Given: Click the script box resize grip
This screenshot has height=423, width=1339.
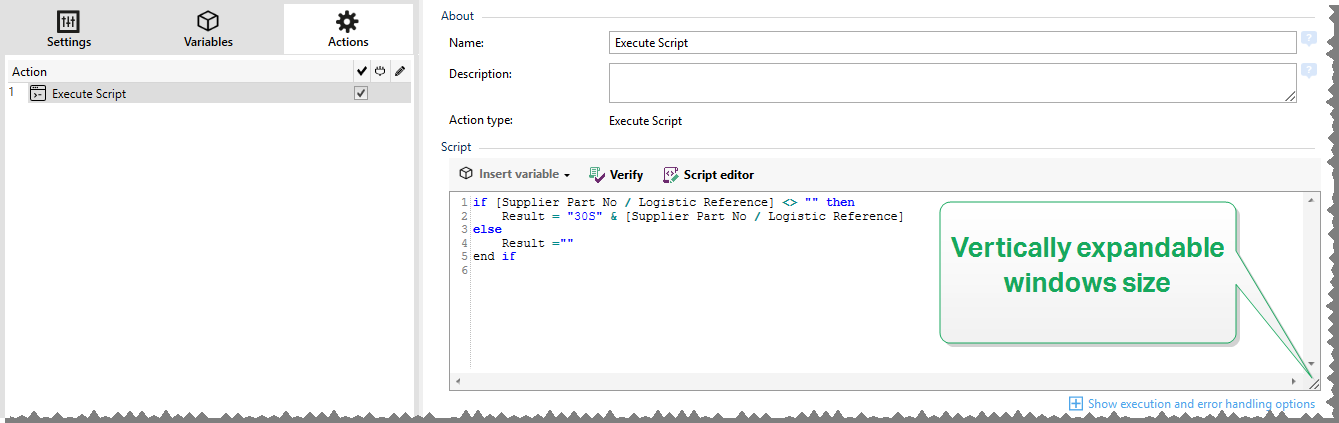Looking at the screenshot, I should 1314,384.
